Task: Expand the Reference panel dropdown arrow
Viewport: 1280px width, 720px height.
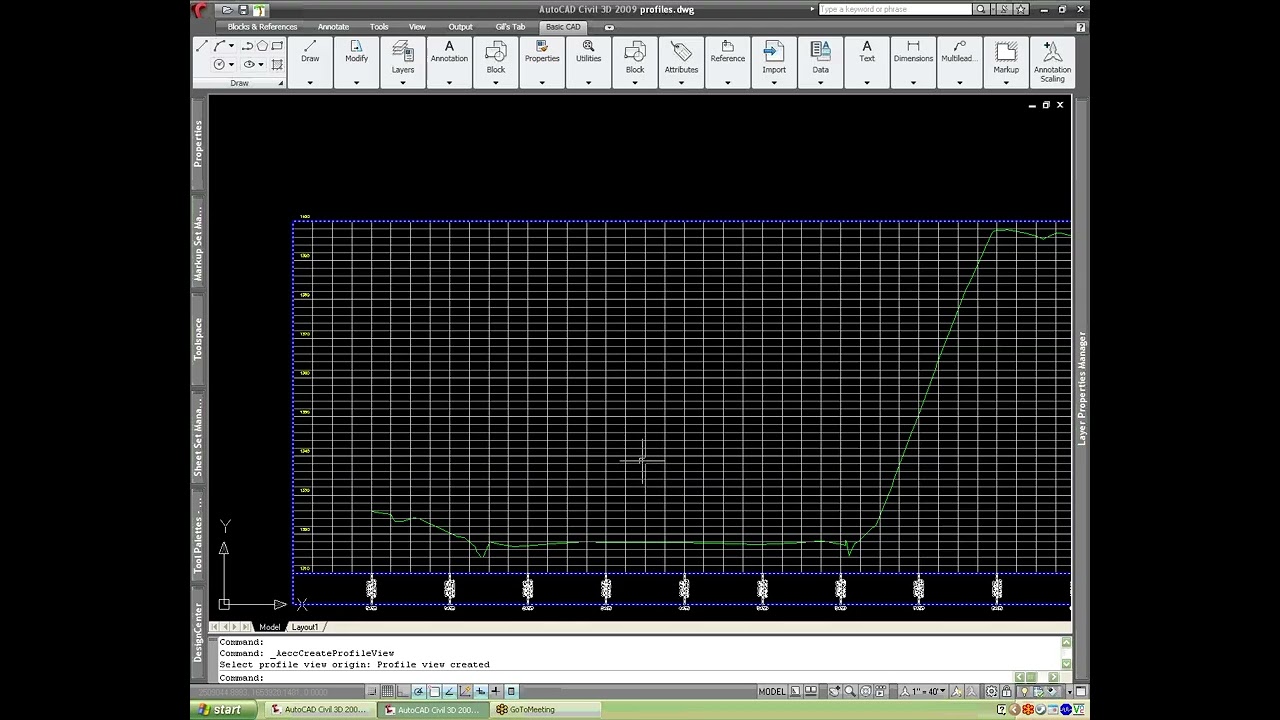Action: click(x=728, y=82)
